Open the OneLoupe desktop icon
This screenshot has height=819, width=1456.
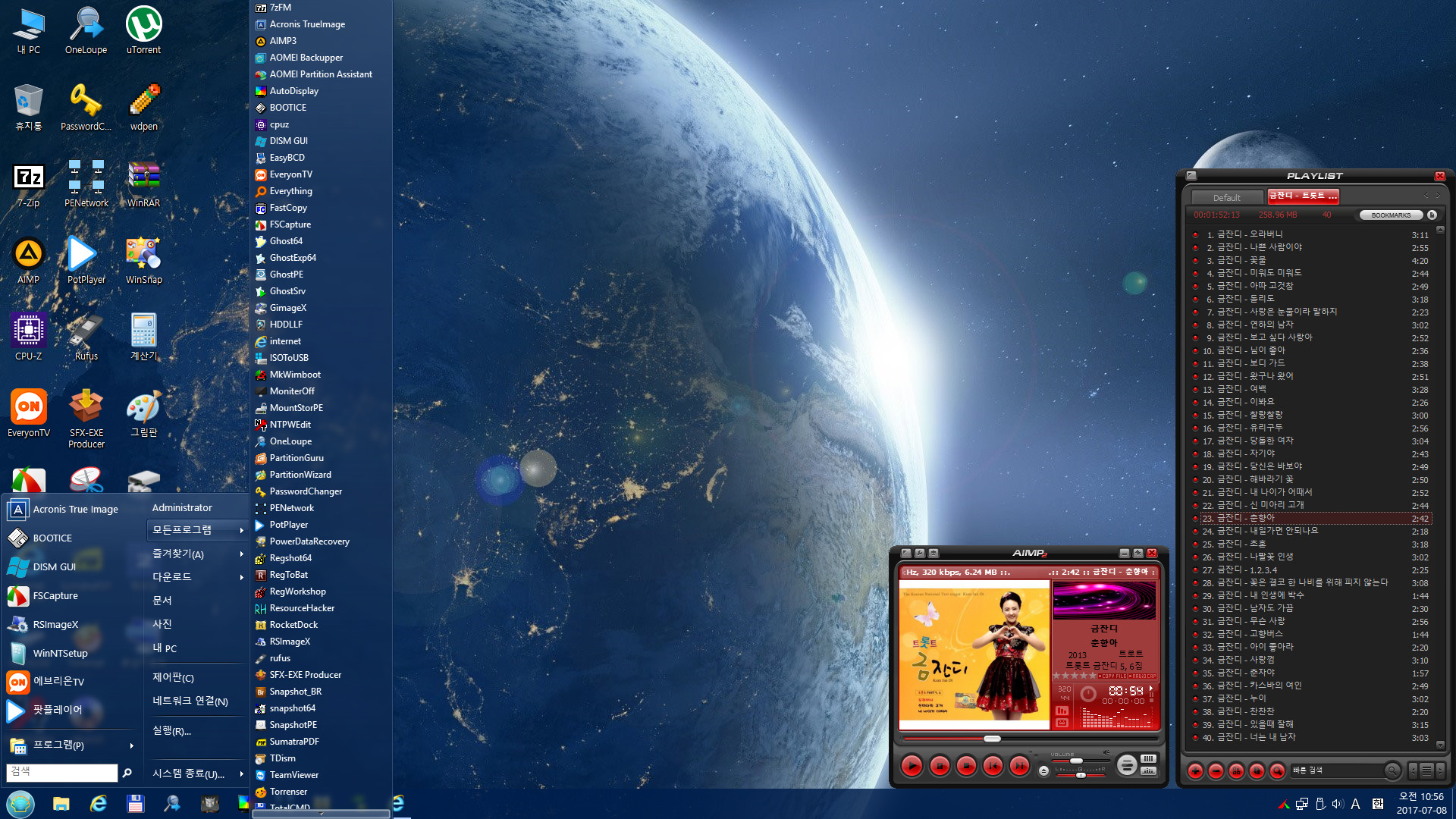[x=86, y=31]
